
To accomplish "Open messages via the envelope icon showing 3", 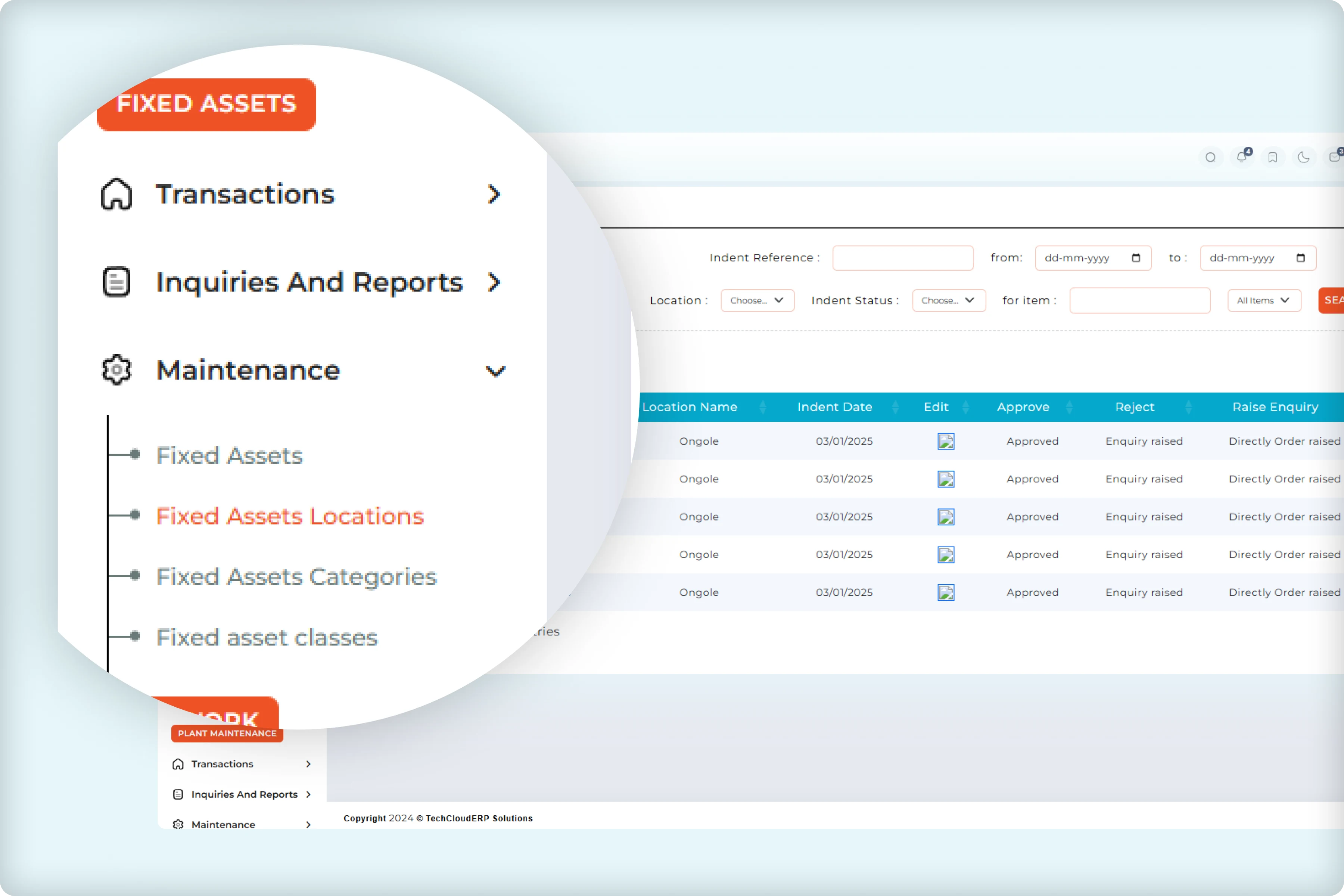I will tap(1335, 157).
